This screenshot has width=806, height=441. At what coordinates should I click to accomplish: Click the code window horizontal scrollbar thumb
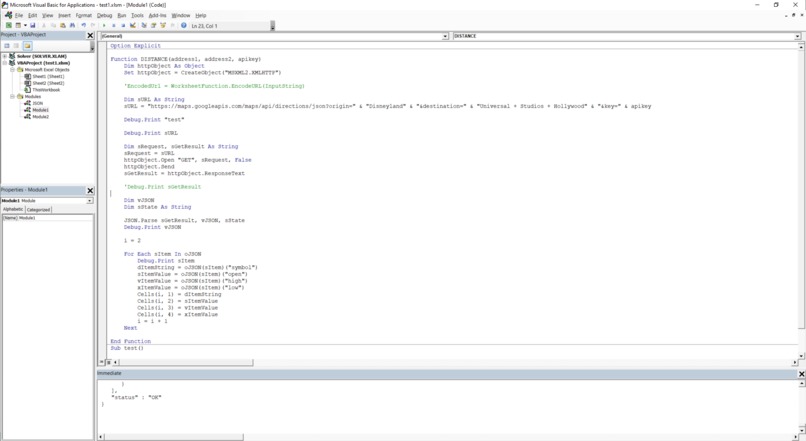point(186,362)
